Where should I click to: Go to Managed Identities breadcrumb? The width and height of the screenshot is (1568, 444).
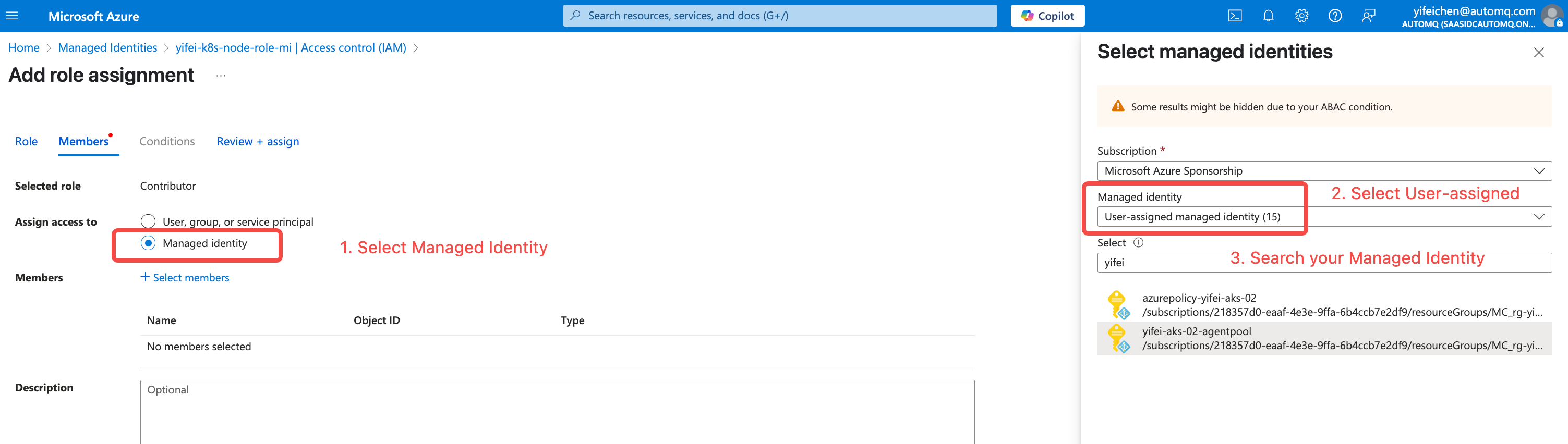107,47
